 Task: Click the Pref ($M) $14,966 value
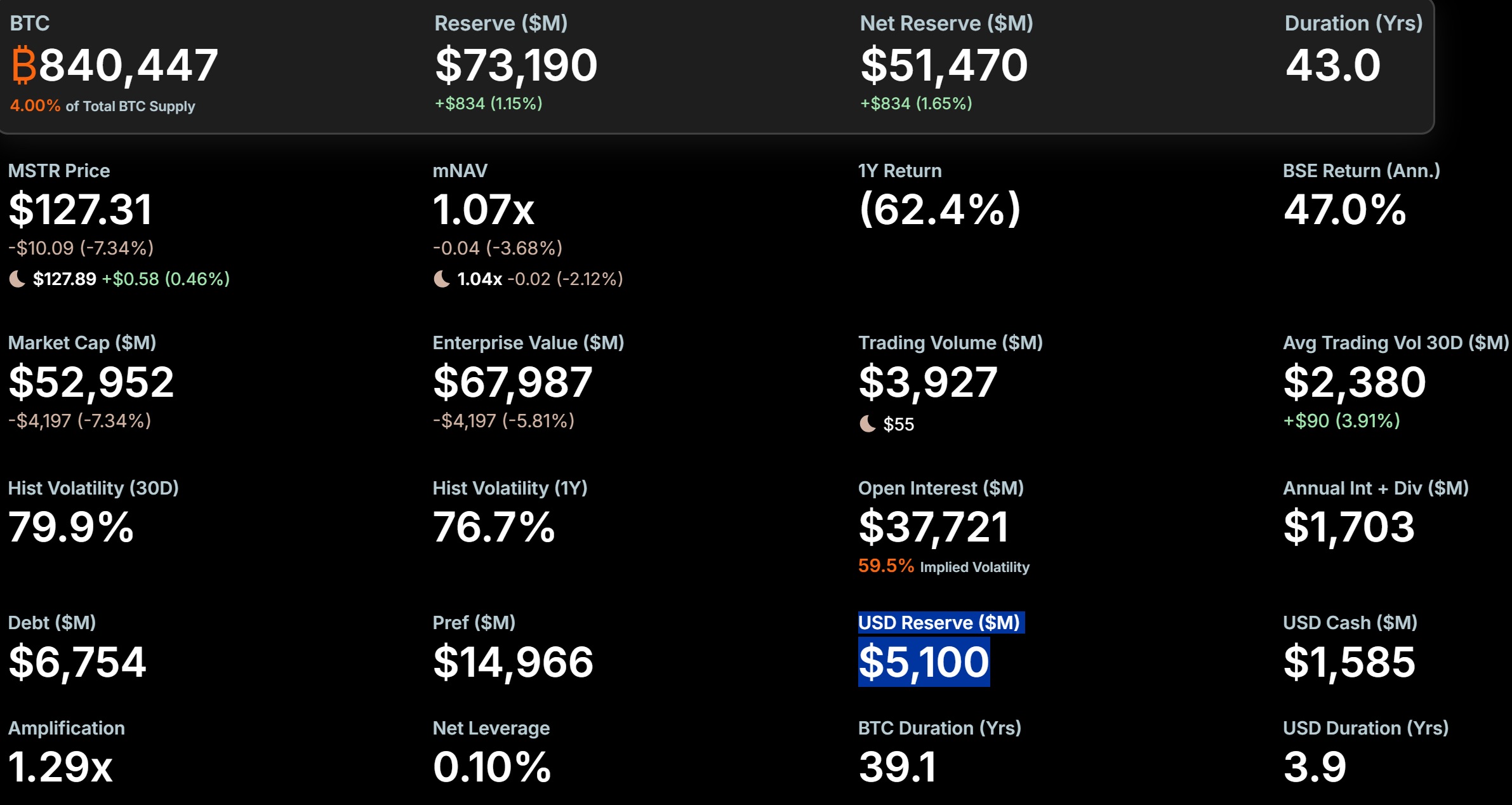(513, 663)
